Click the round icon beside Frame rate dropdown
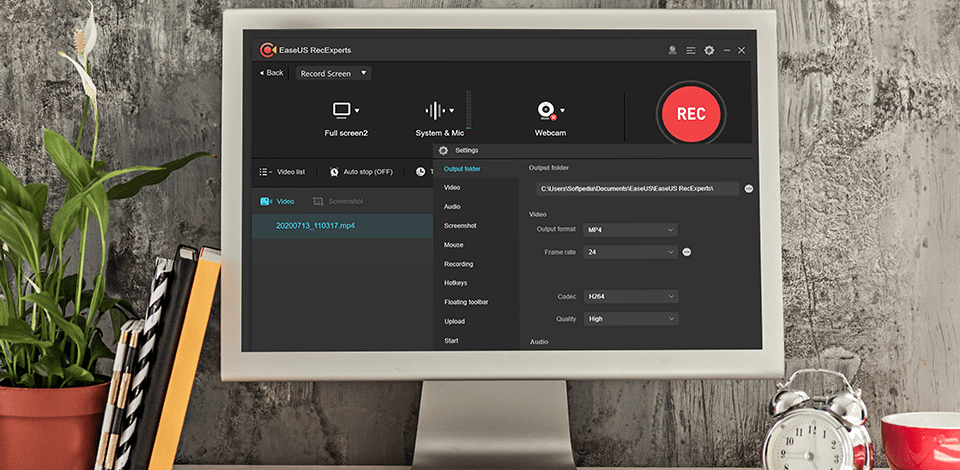The image size is (960, 470). 687,252
